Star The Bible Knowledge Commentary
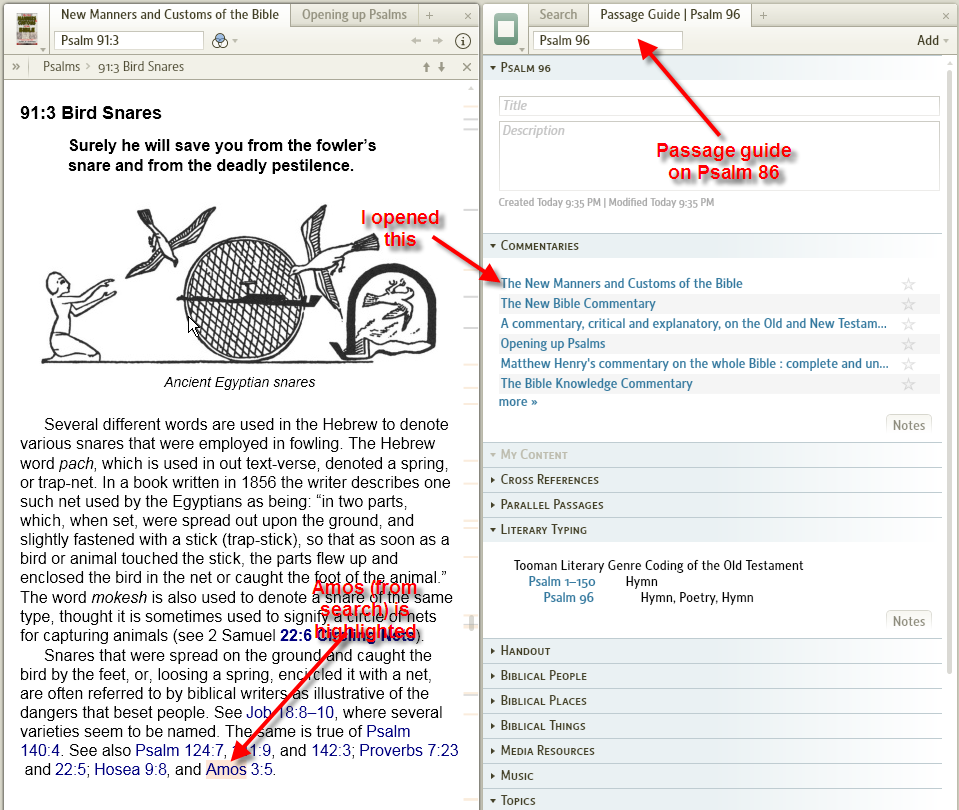 (x=908, y=383)
